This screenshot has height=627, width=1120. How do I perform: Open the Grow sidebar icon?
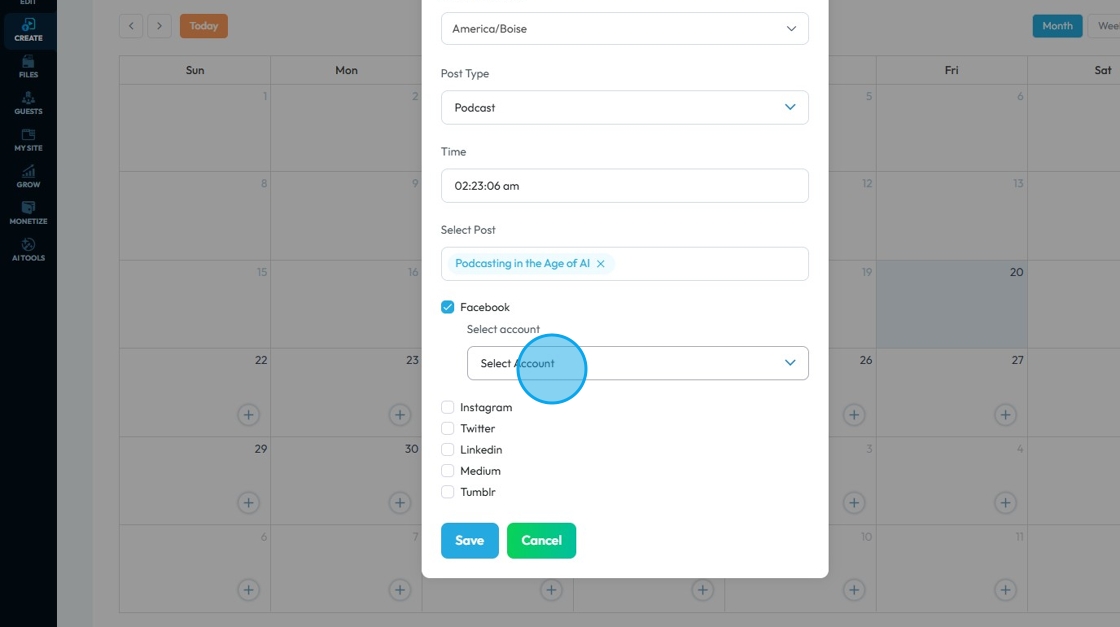point(28,176)
